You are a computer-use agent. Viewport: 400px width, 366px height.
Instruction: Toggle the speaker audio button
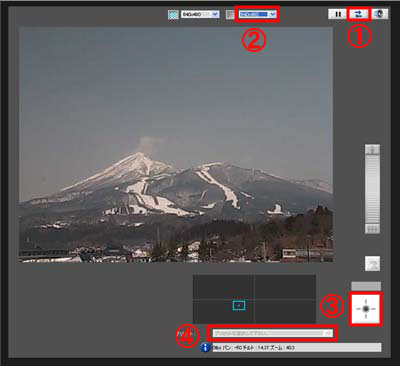pos(380,14)
